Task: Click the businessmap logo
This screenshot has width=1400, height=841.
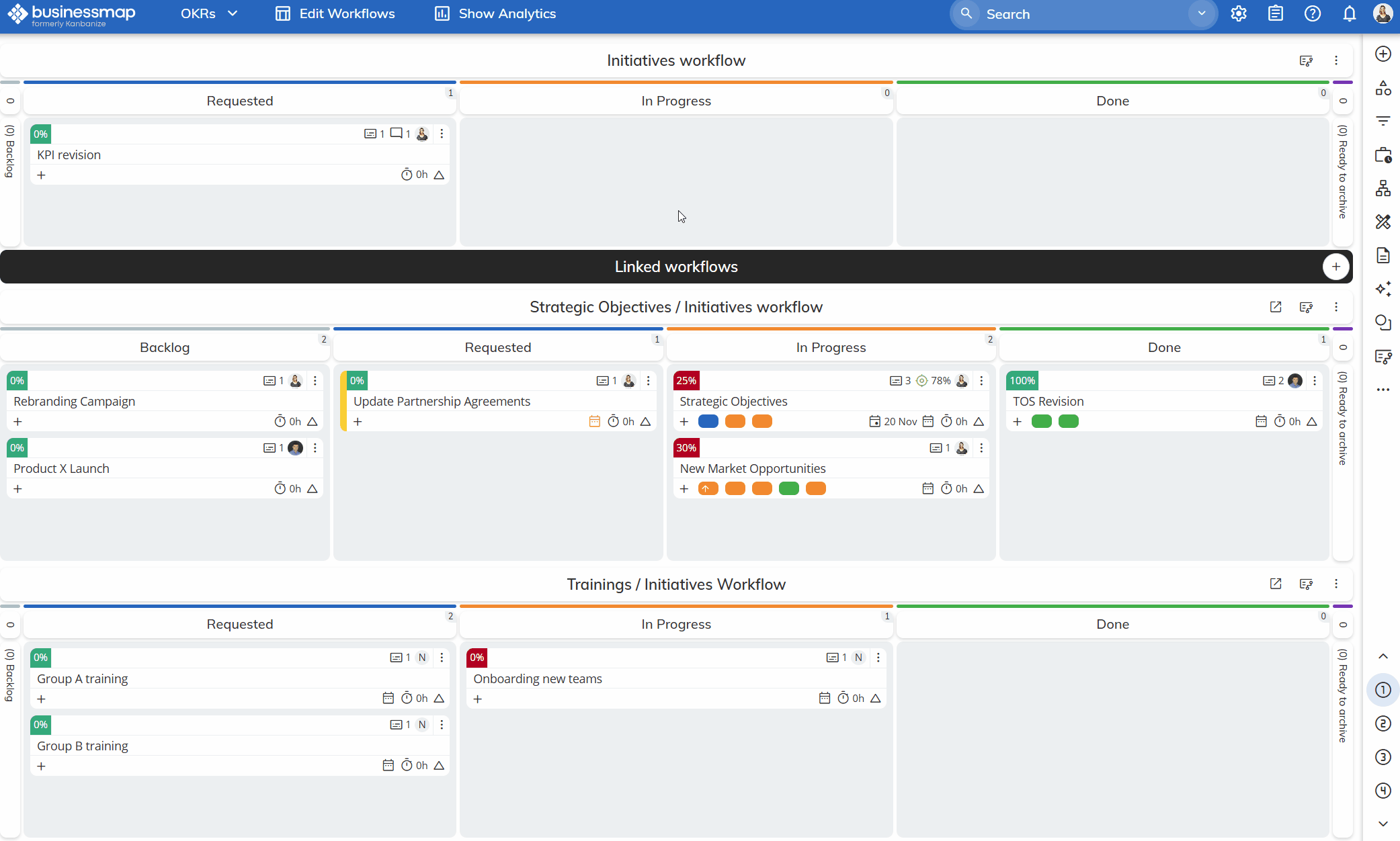Action: pos(72,14)
